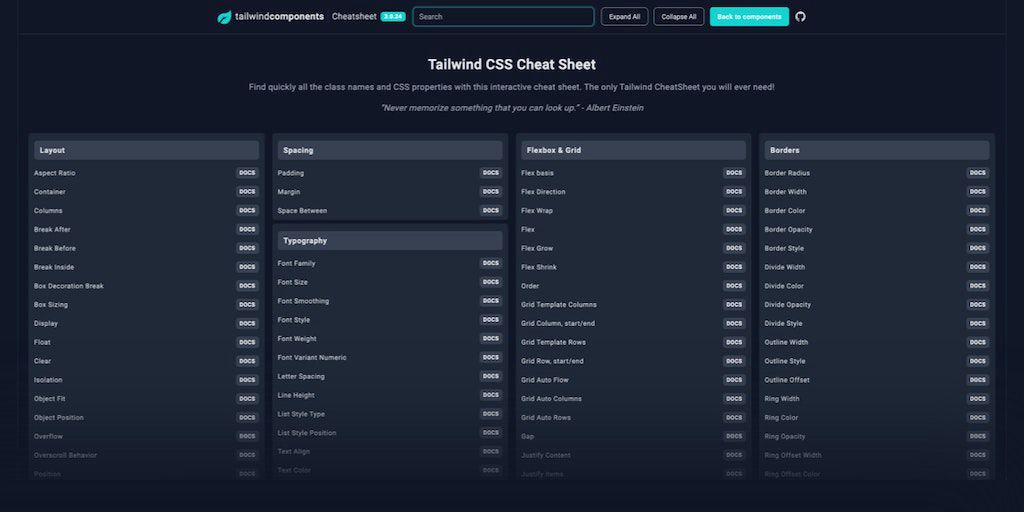The image size is (1024, 512).
Task: Open DOCS badge for Flex Direction
Action: tap(734, 192)
